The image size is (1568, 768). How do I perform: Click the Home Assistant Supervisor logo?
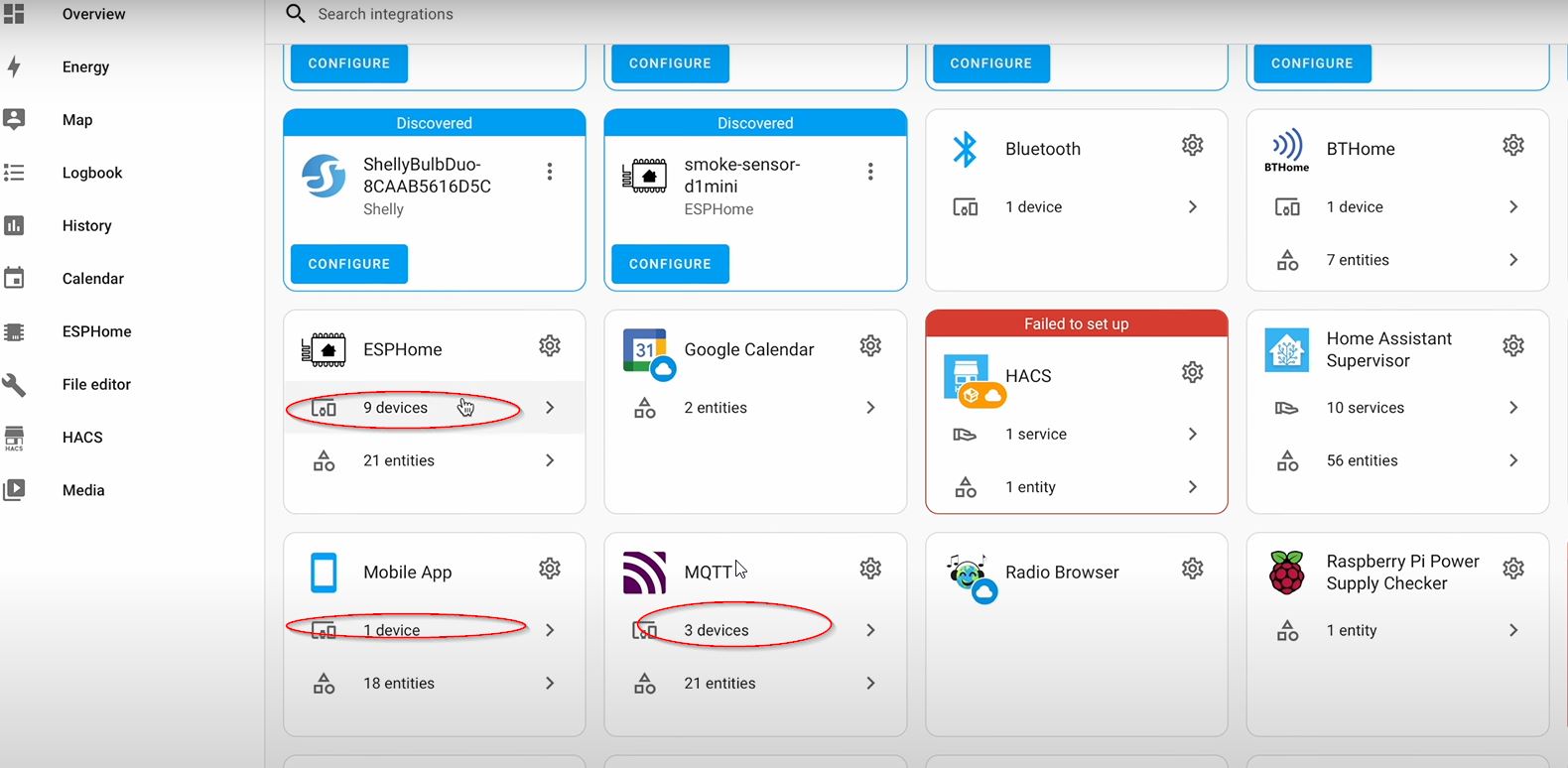(1287, 349)
